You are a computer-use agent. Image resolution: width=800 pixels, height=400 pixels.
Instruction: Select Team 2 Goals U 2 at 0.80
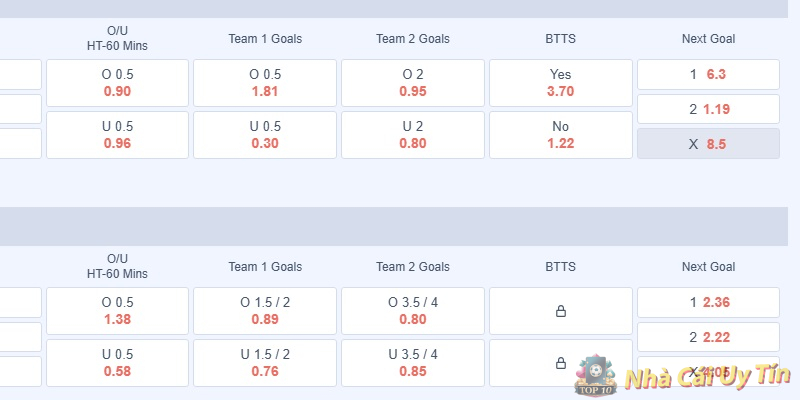point(412,135)
